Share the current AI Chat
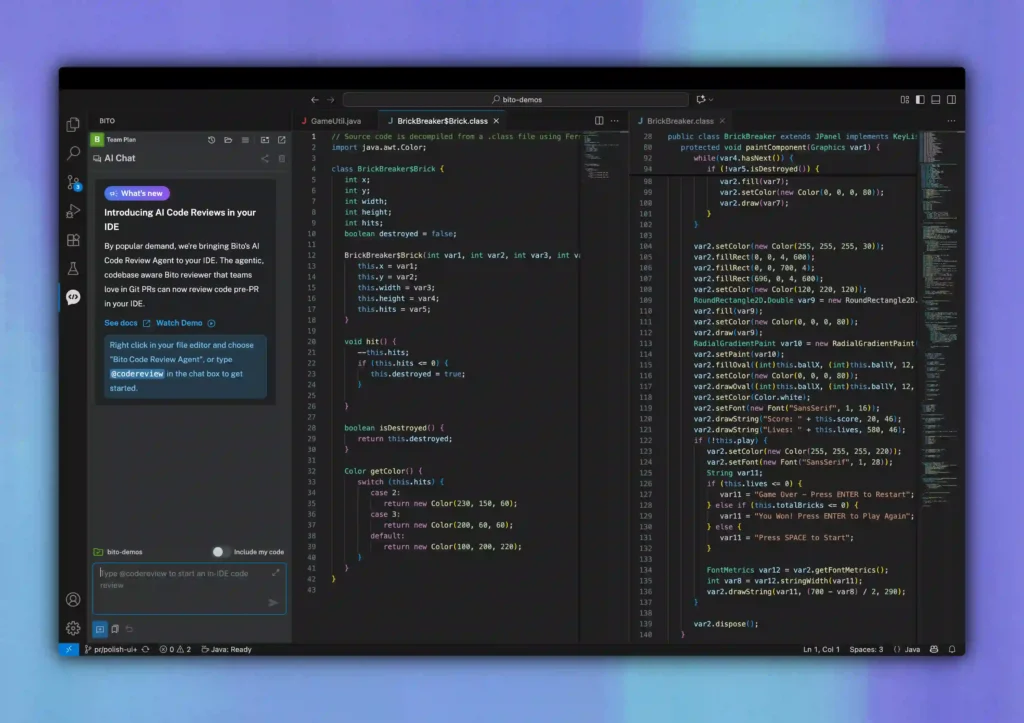 click(x=265, y=158)
